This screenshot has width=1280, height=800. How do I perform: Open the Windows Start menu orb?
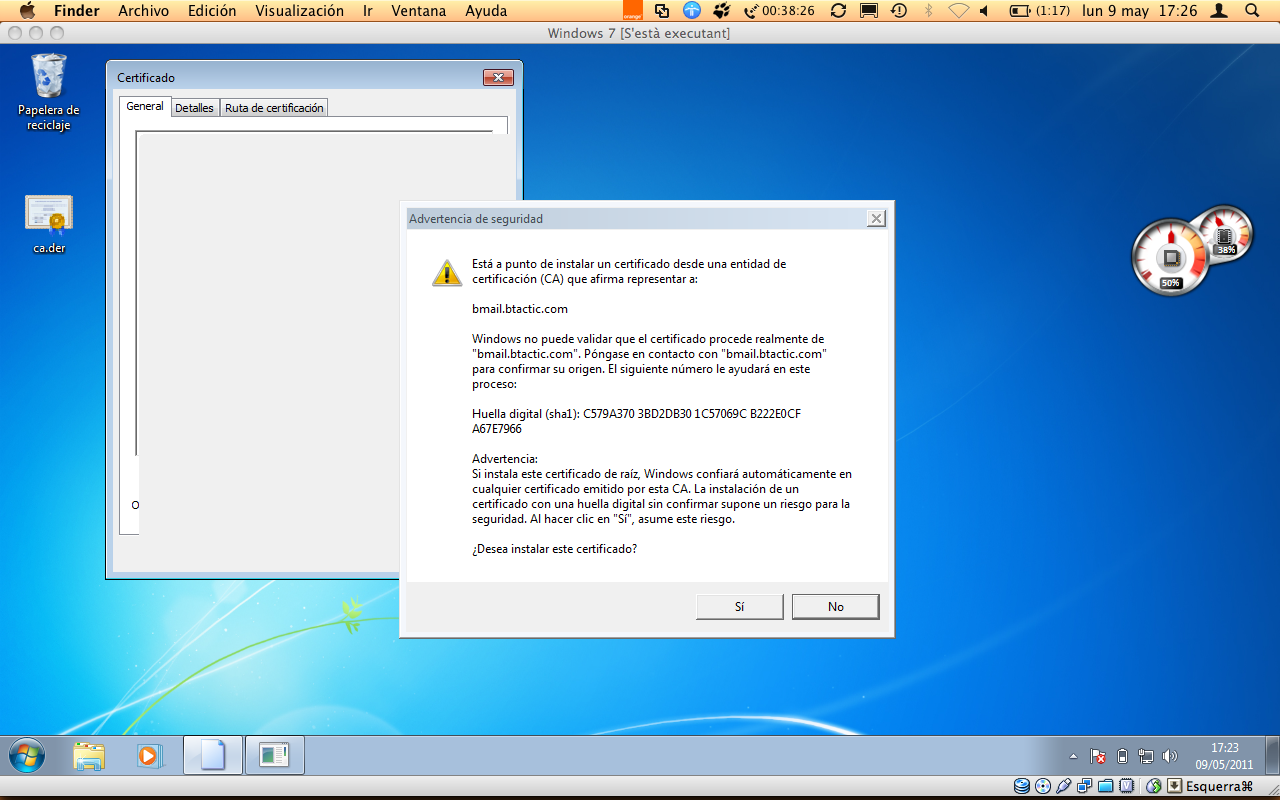point(27,755)
